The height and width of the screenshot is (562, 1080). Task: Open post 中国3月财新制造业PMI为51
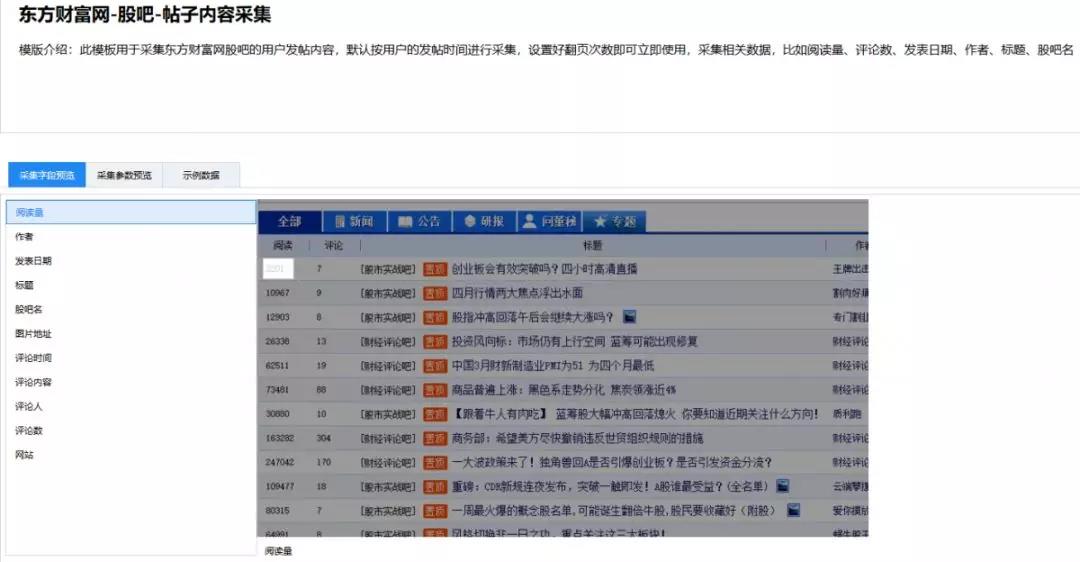click(x=553, y=366)
